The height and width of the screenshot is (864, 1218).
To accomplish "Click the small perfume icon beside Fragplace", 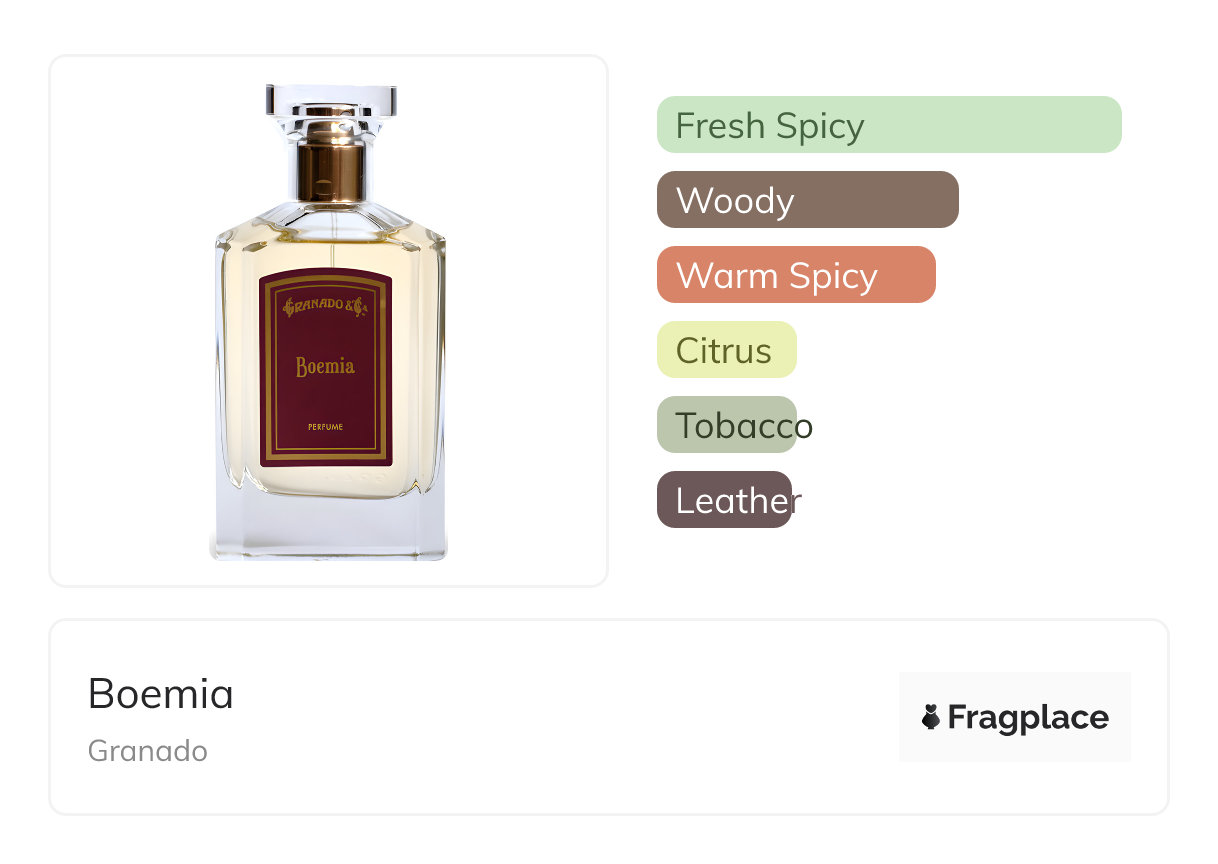I will pyautogui.click(x=931, y=717).
